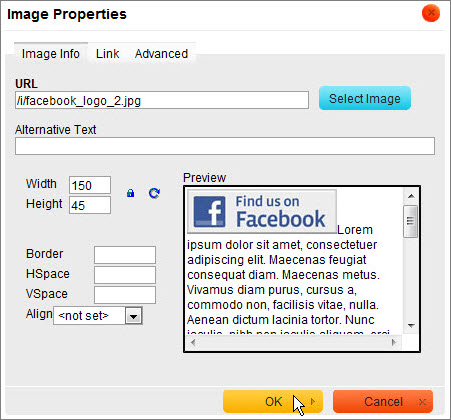Click the Border input field
Viewport: 451px width, 420px height.
click(x=125, y=255)
